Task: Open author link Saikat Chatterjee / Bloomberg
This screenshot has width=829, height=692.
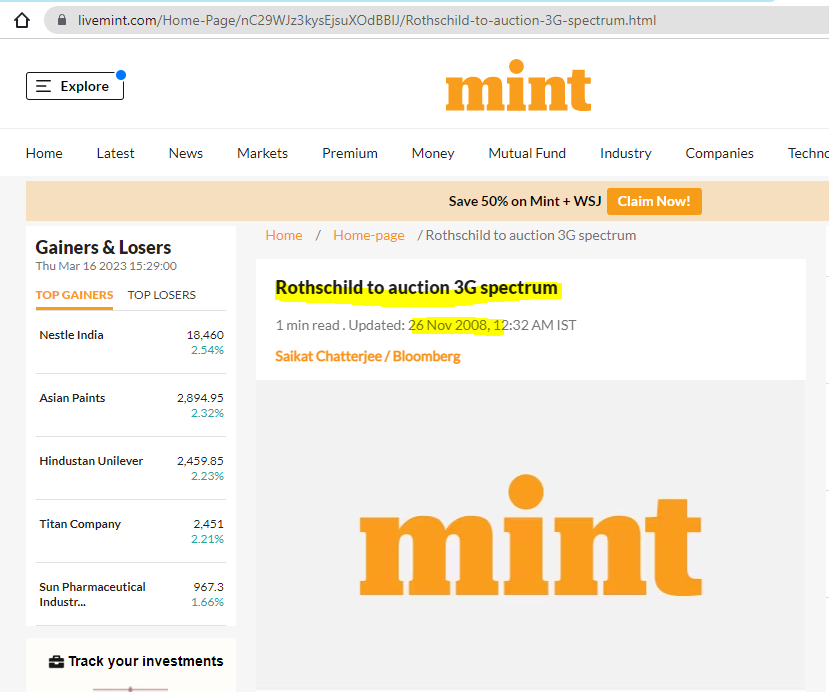Action: (368, 356)
